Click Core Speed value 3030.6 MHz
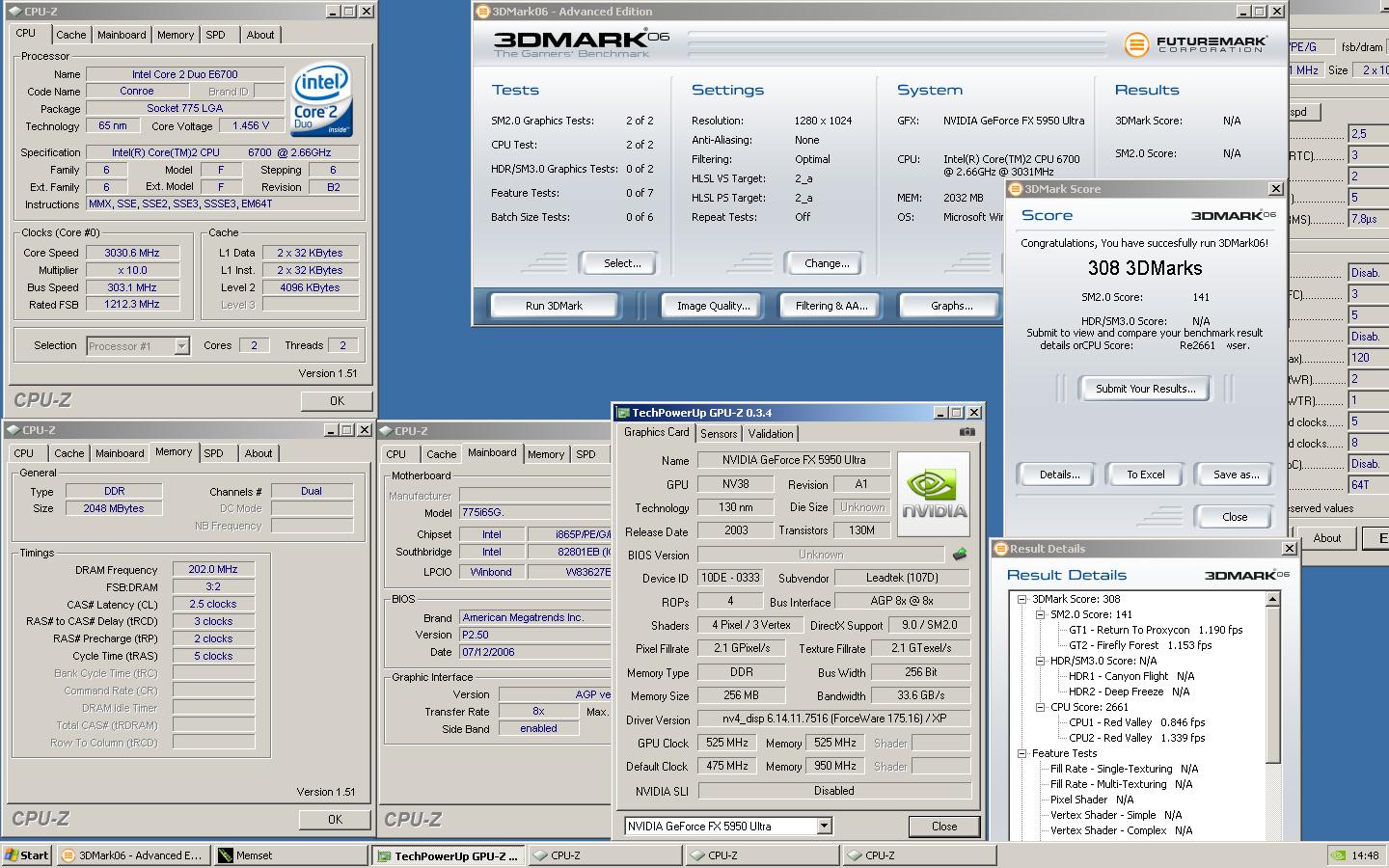1389x868 pixels. click(x=131, y=253)
